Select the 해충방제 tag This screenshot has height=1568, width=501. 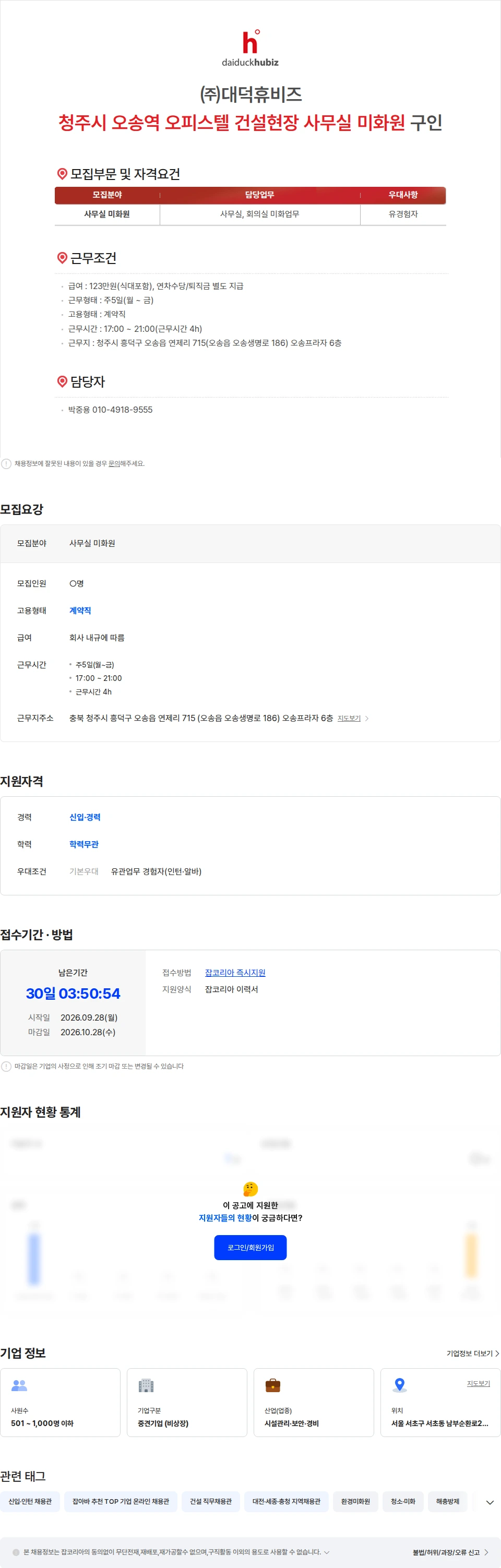tap(447, 1502)
